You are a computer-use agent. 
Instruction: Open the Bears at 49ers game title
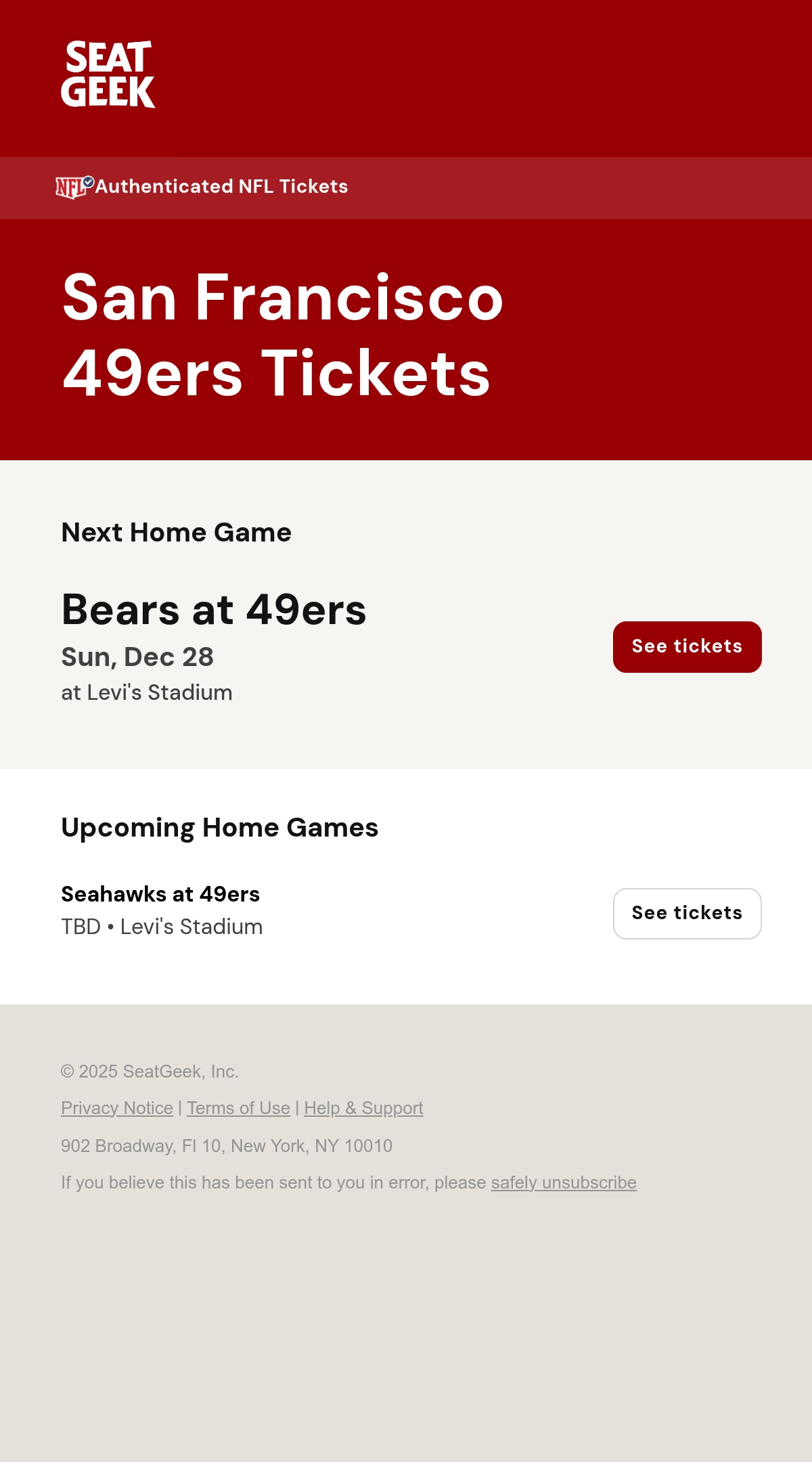pos(214,609)
